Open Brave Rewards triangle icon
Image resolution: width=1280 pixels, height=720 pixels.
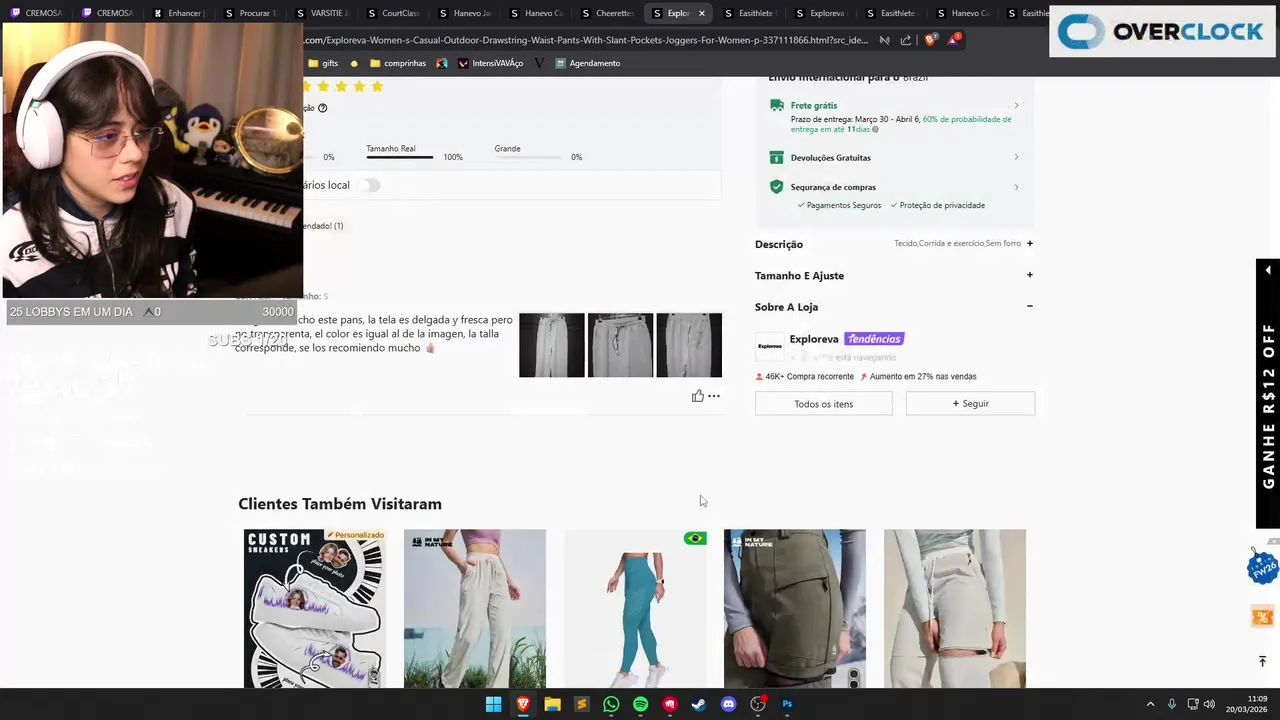[x=953, y=40]
